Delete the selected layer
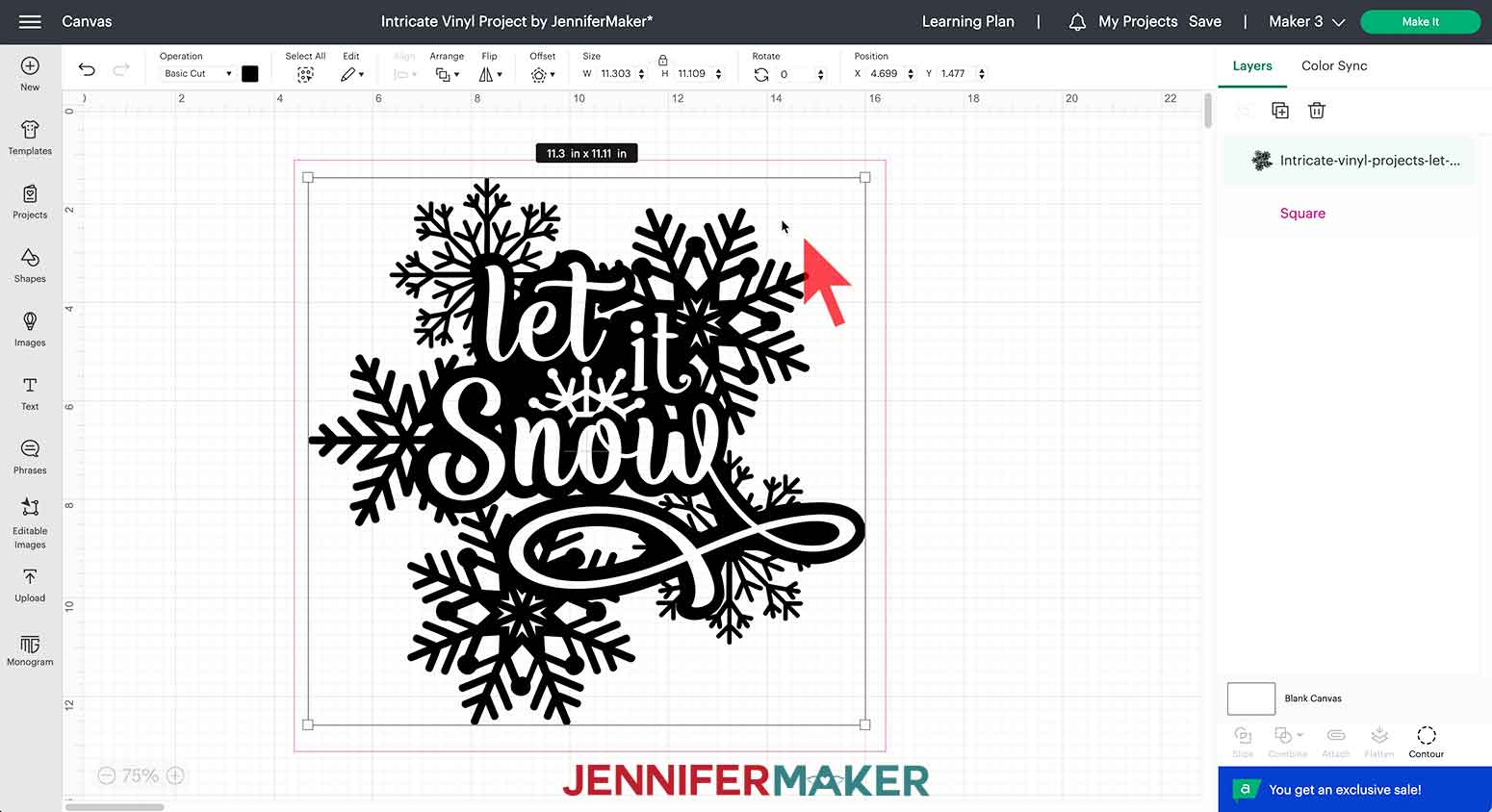This screenshot has width=1492, height=812. pyautogui.click(x=1317, y=111)
